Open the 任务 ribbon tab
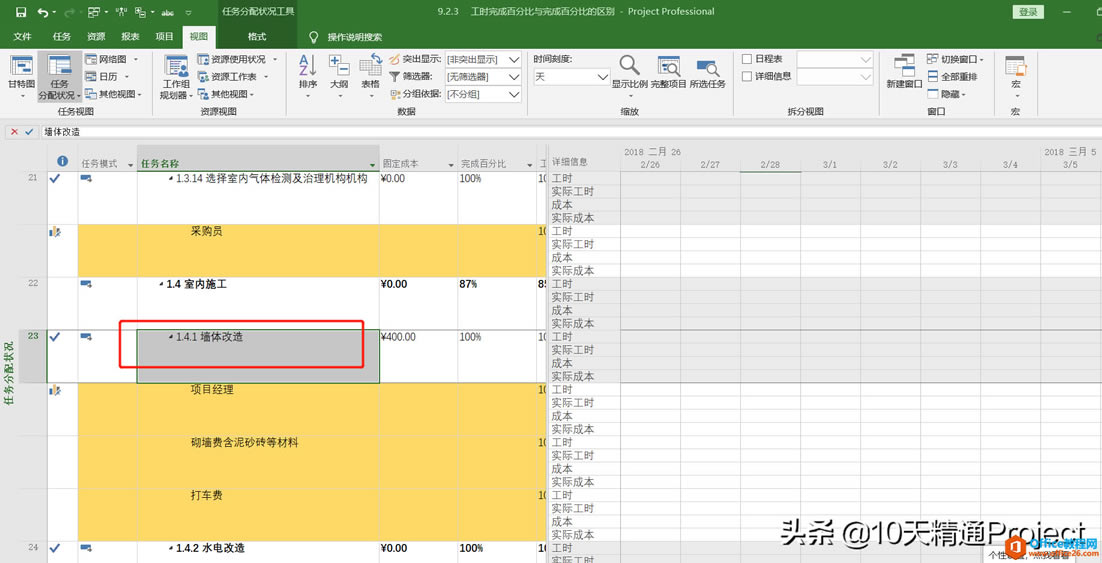The image size is (1102, 563). coord(61,37)
